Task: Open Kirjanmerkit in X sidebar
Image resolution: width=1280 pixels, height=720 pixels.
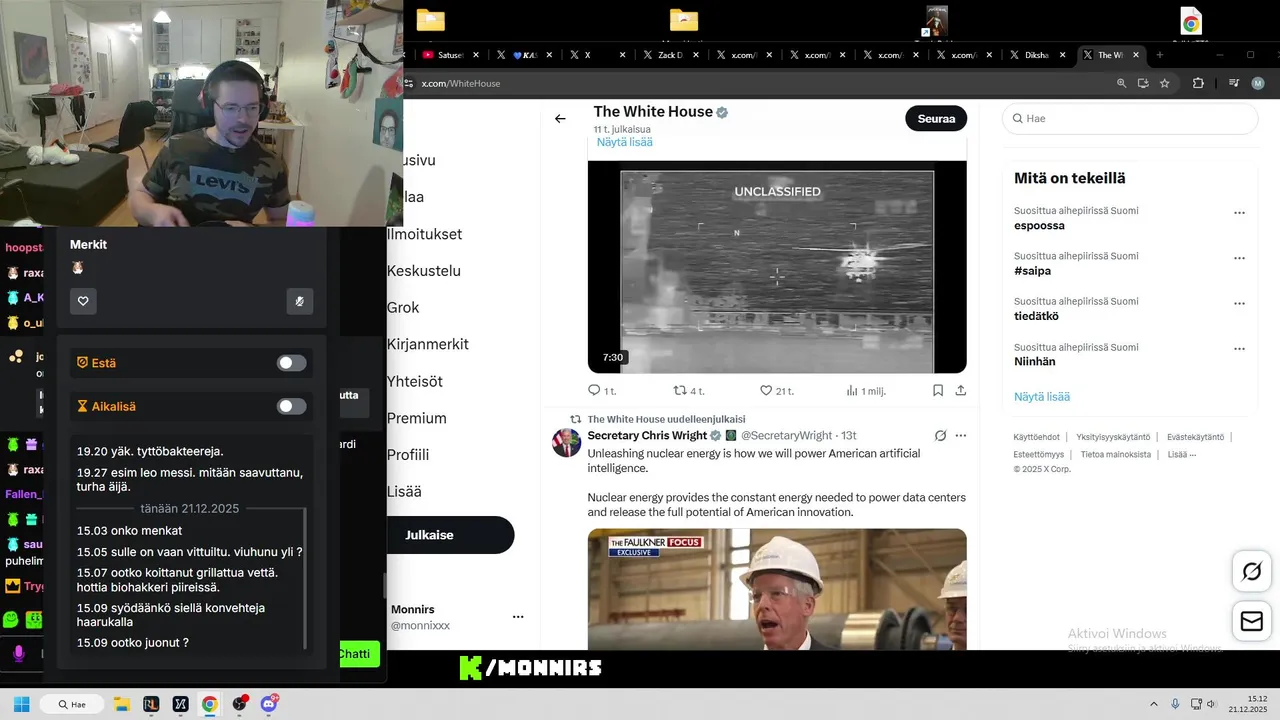Action: [x=428, y=344]
